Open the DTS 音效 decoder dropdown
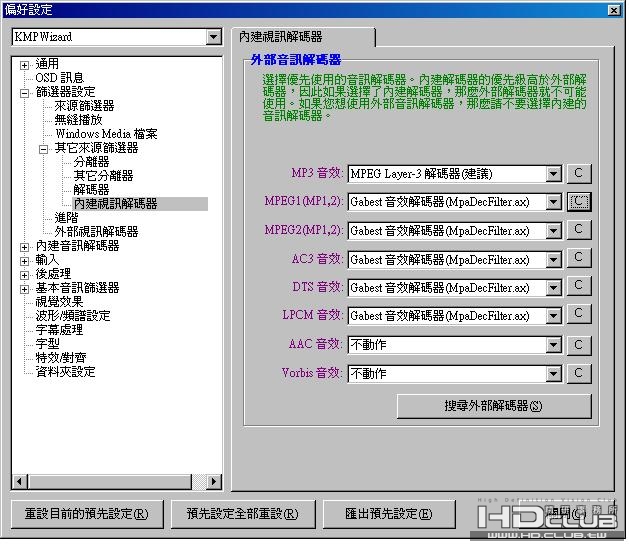The image size is (629, 546). 554,288
